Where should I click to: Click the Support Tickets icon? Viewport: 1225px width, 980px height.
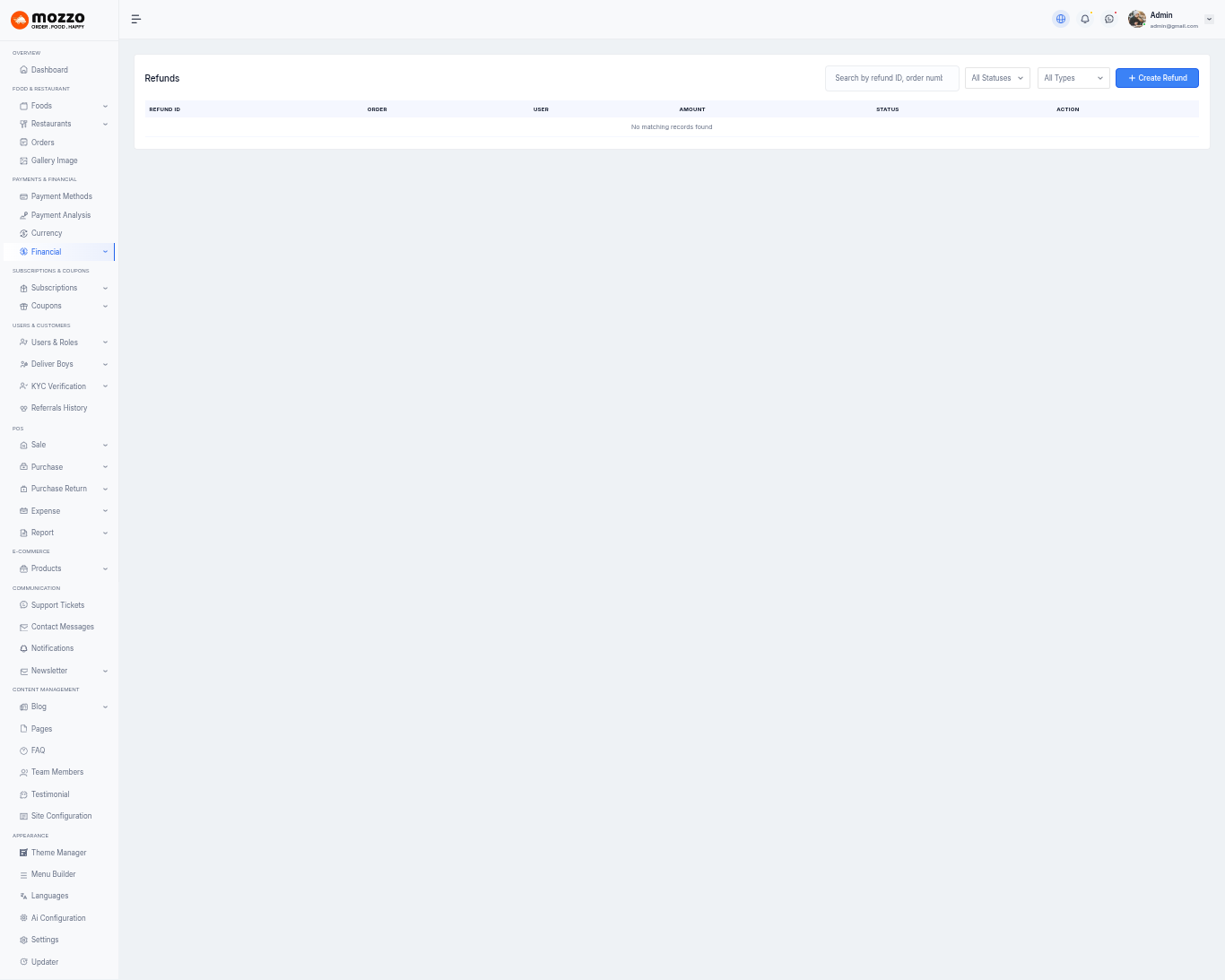coord(24,605)
